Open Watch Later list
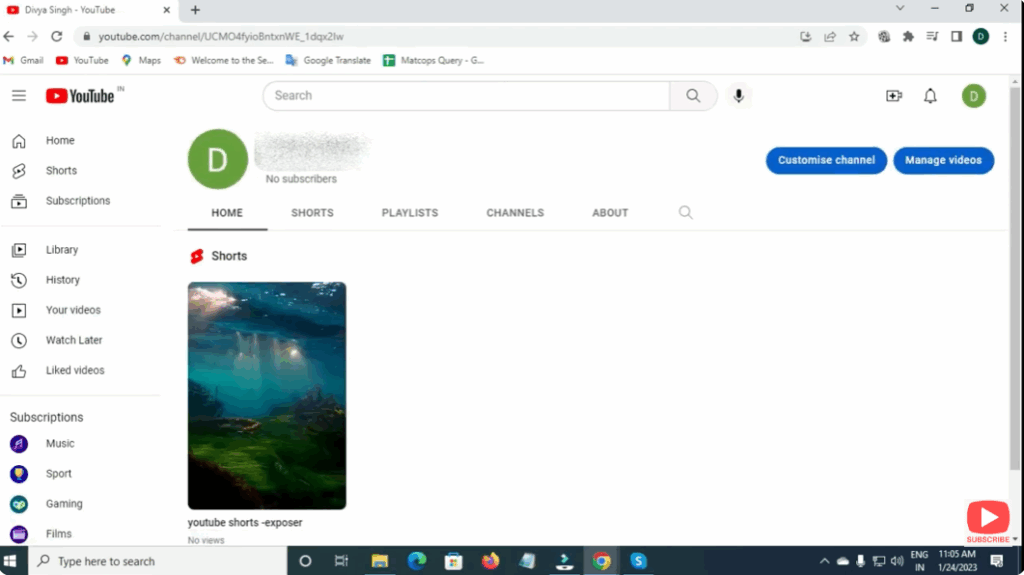The image size is (1024, 575). tap(74, 340)
